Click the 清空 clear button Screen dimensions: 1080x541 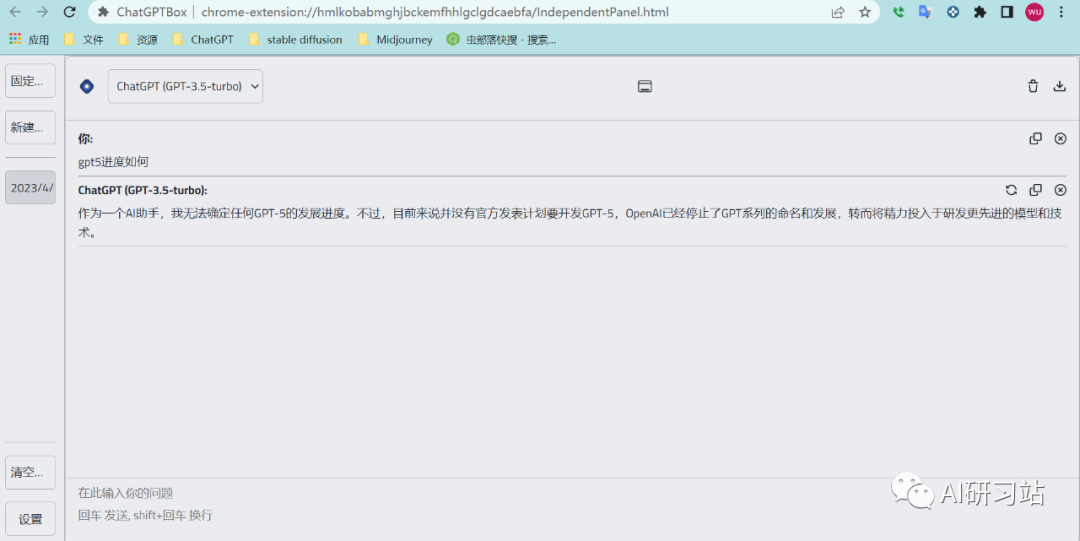(x=30, y=473)
